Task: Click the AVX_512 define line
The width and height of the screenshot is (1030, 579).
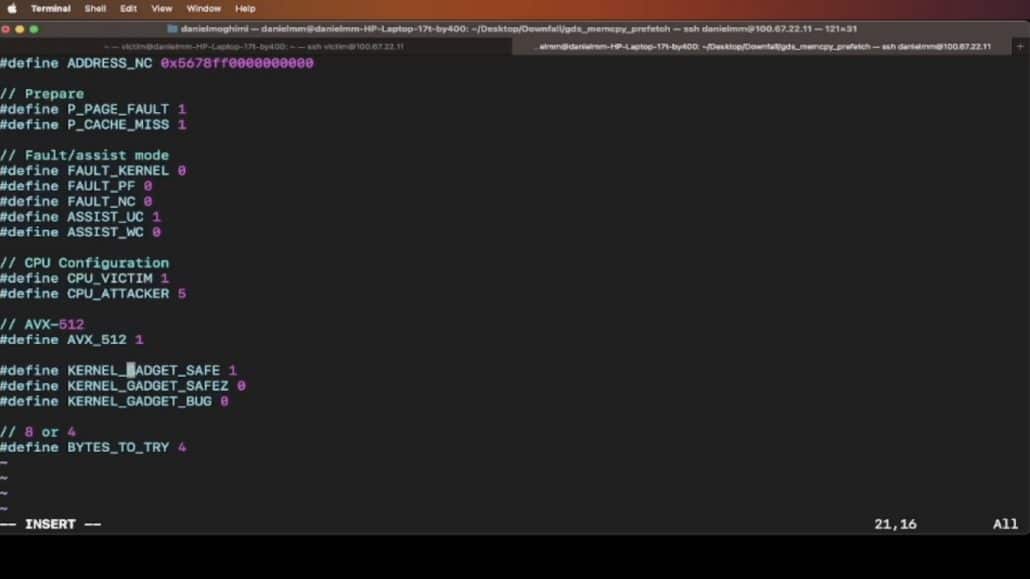Action: [x=72, y=340]
